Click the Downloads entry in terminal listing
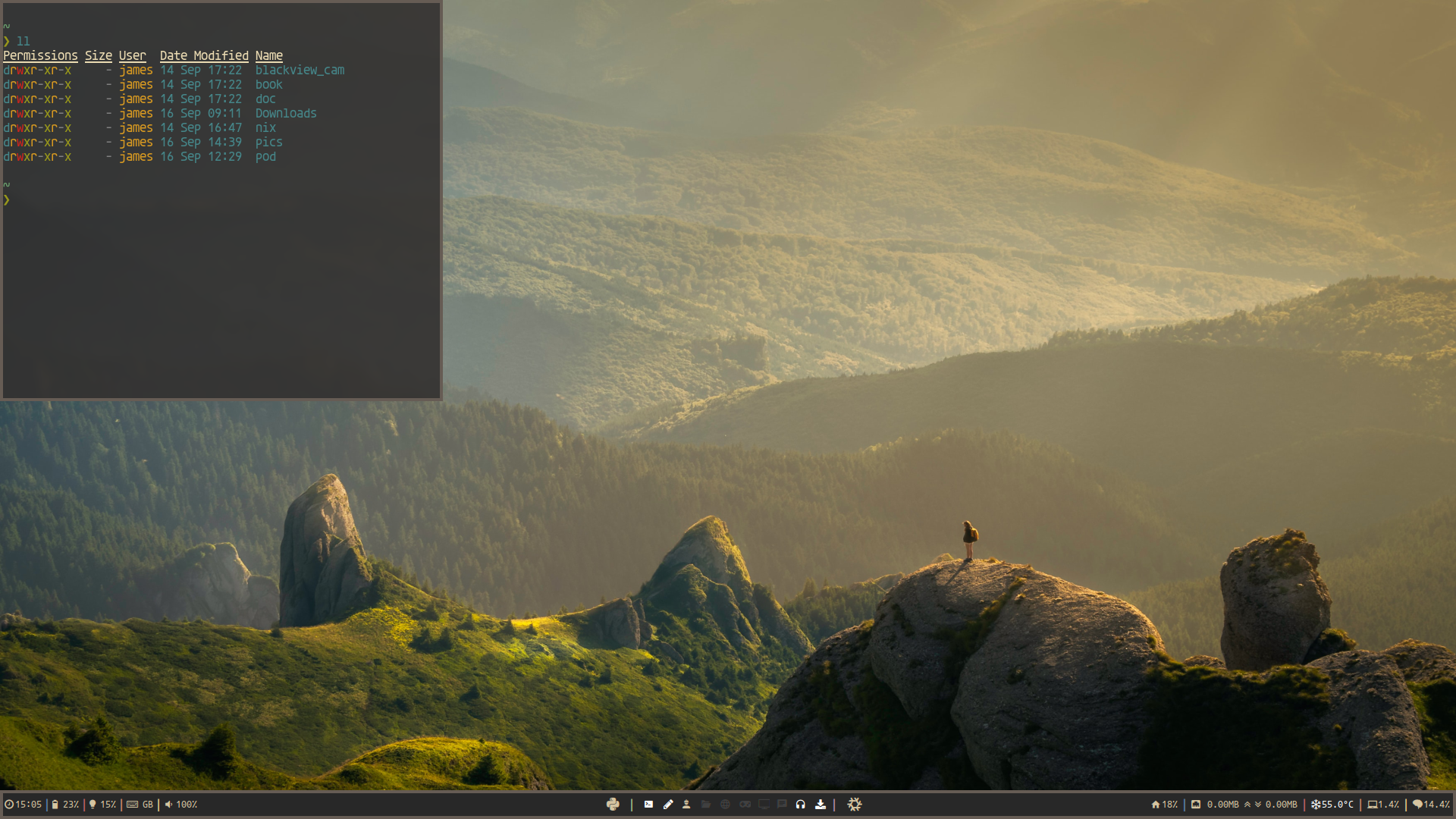Viewport: 1456px width, 819px height. (x=286, y=113)
